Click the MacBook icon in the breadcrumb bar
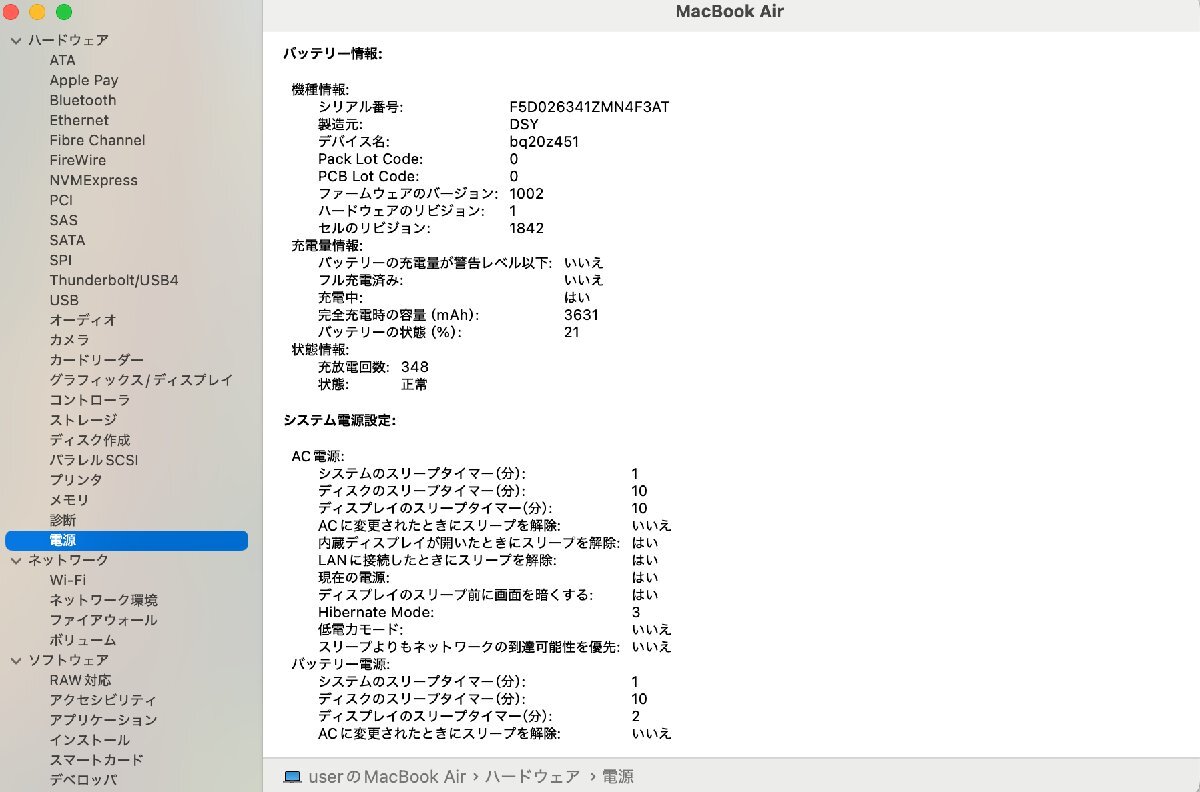Screen dimensions: 1200x792 tap(293, 776)
